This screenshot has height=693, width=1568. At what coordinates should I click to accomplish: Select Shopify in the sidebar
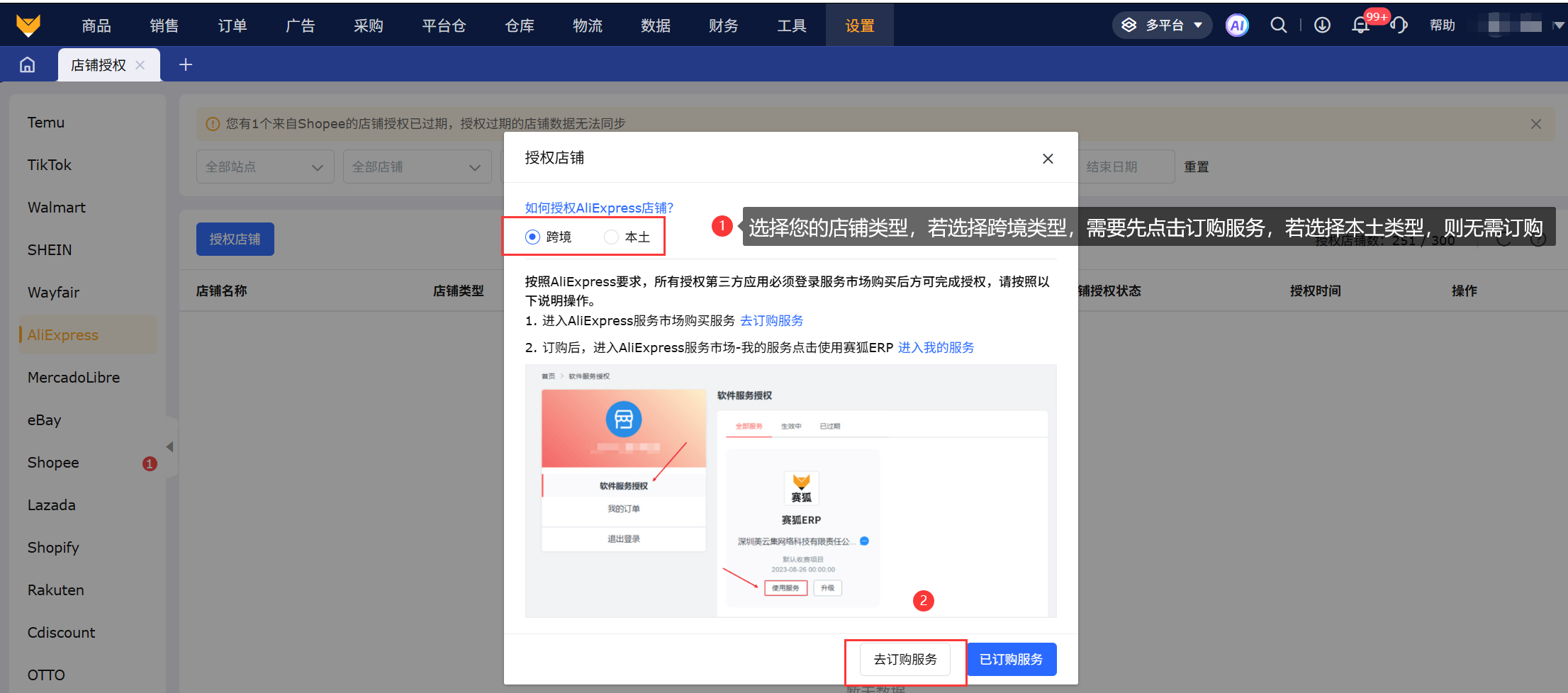pyautogui.click(x=54, y=548)
